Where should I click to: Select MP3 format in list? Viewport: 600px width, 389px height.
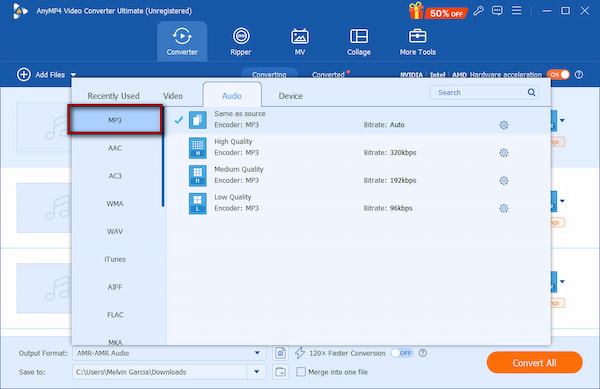click(x=115, y=120)
